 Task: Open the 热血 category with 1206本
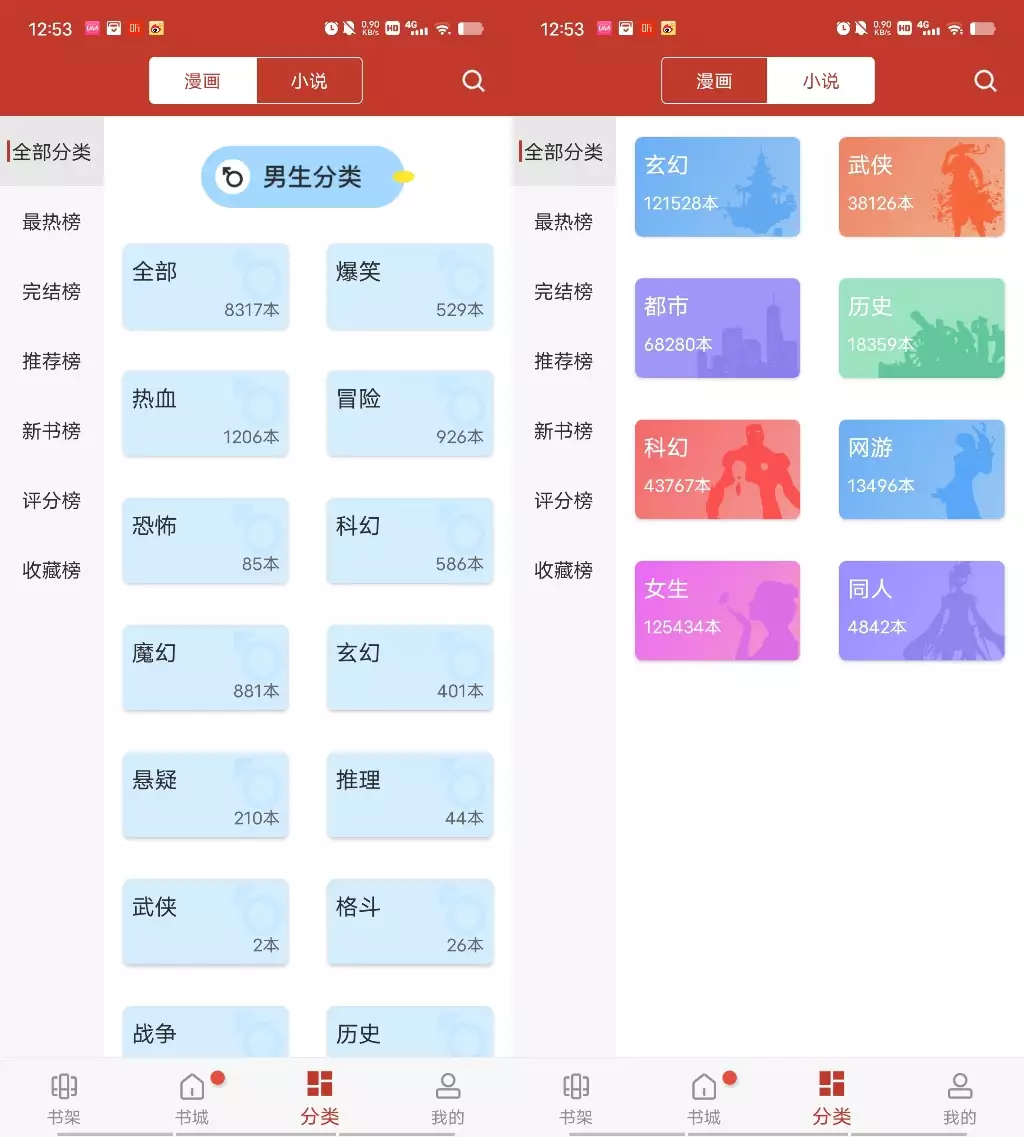205,414
